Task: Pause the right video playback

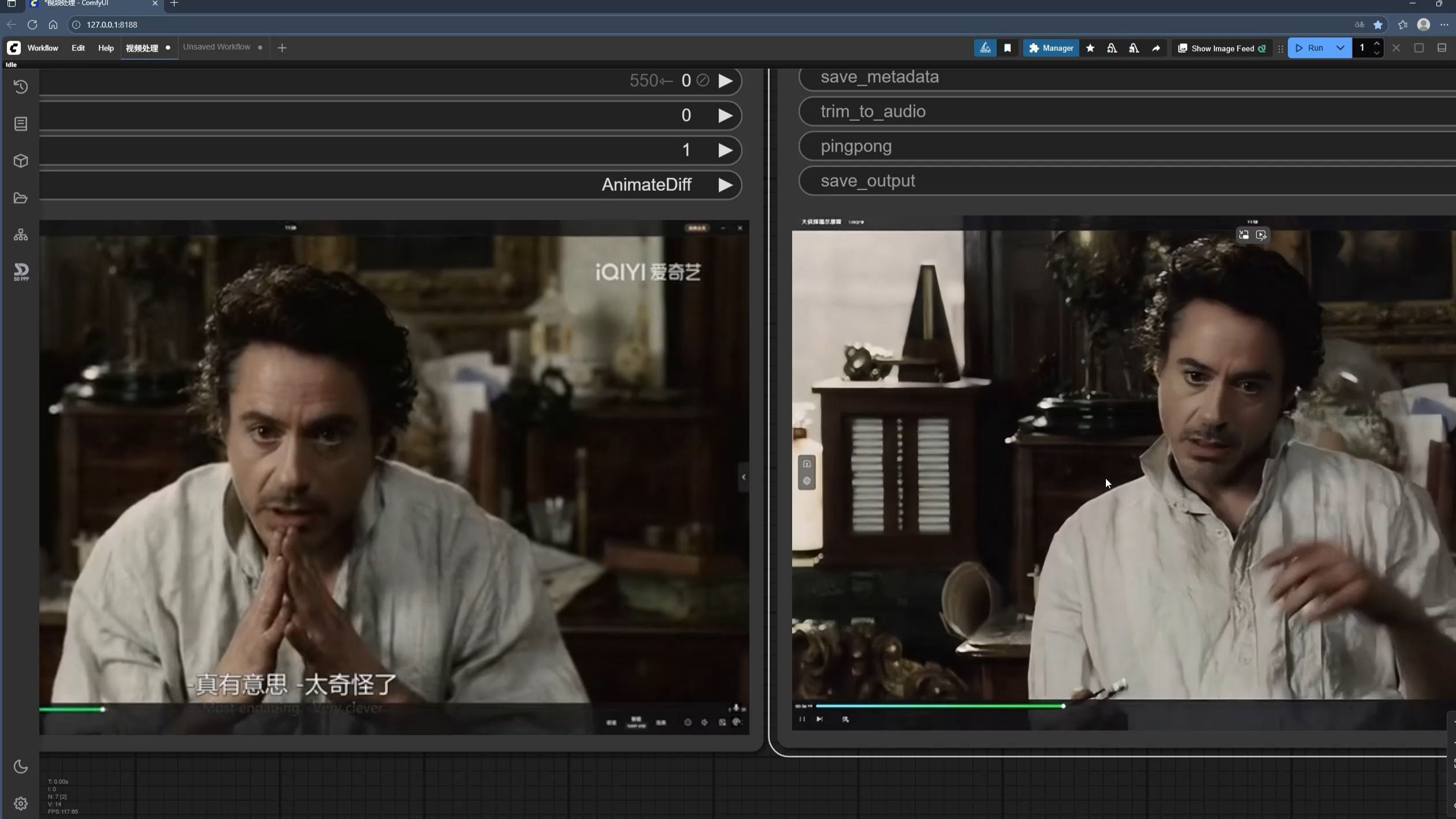Action: pos(802,719)
